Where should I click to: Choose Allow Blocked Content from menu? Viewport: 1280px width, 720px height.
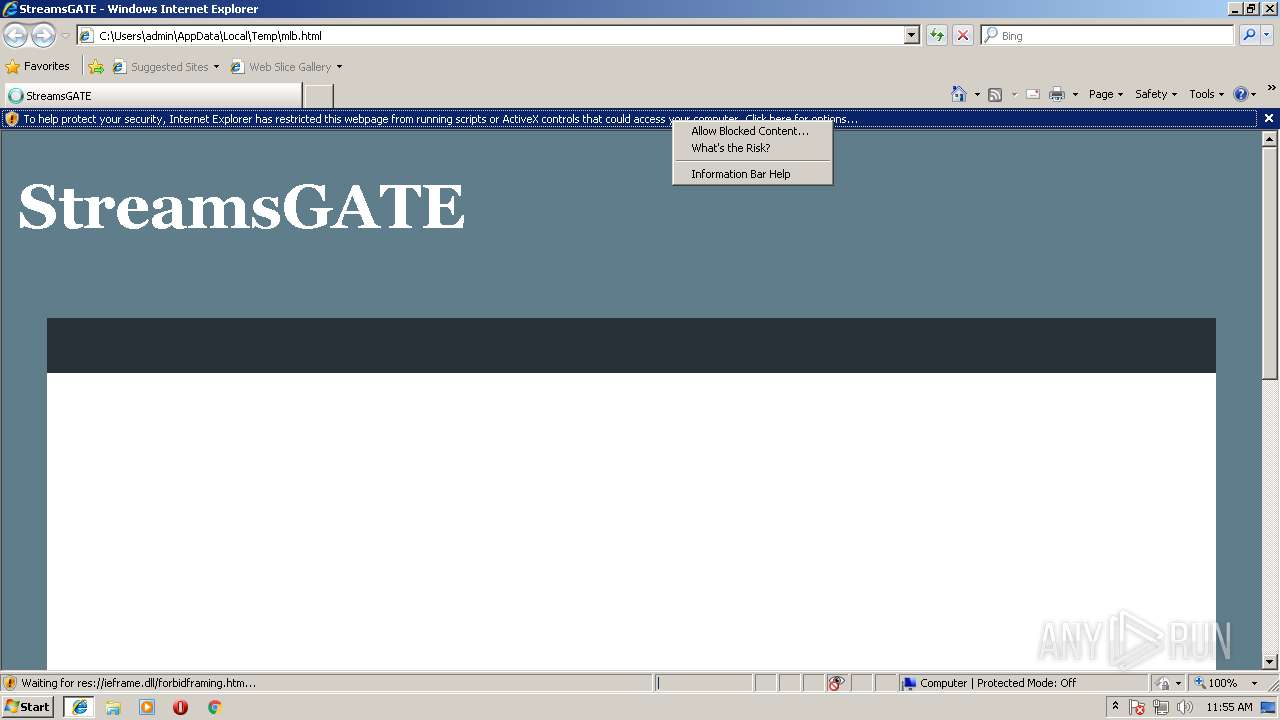pos(752,131)
